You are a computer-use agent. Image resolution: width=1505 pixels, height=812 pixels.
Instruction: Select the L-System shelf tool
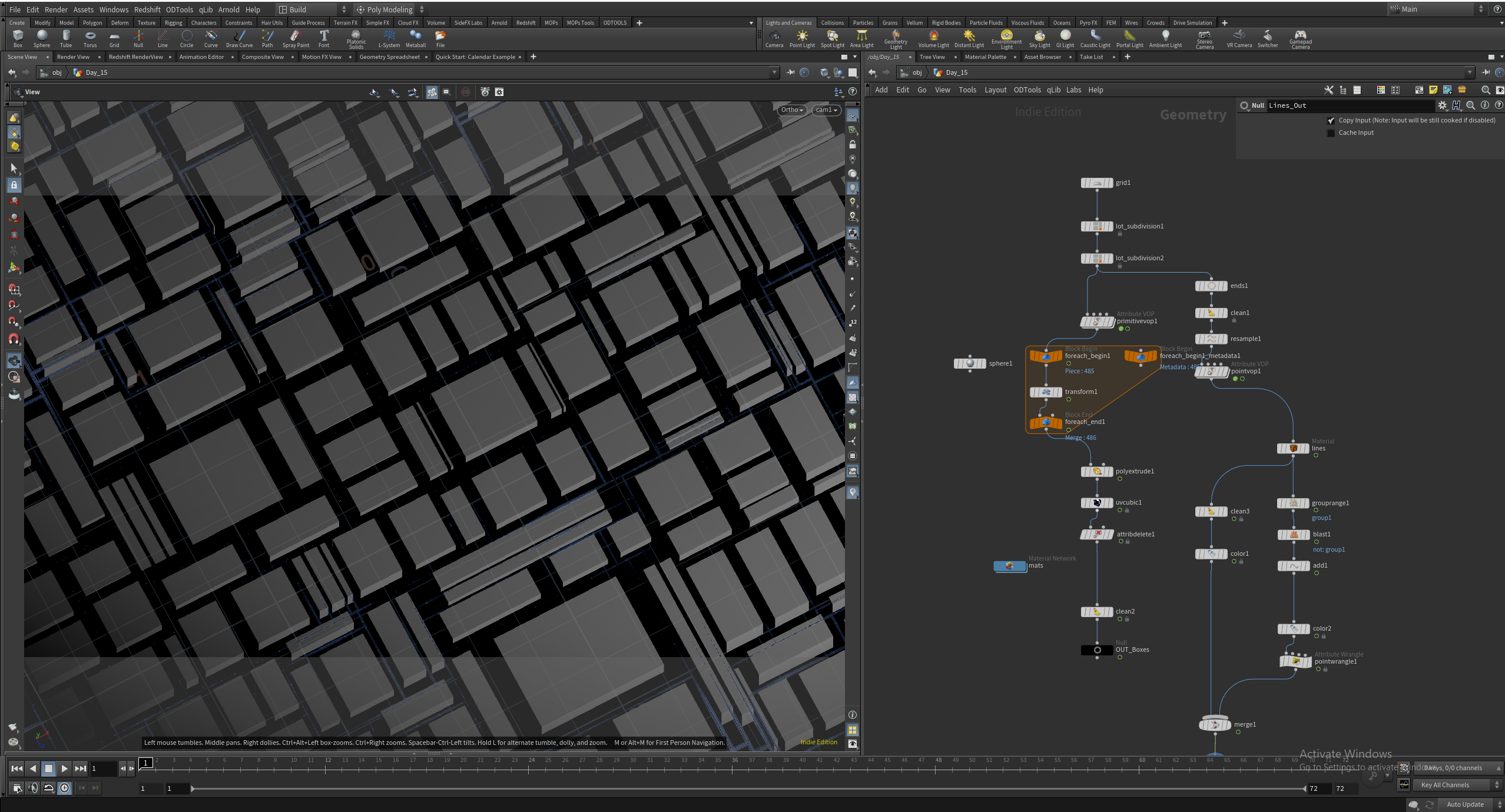click(389, 39)
